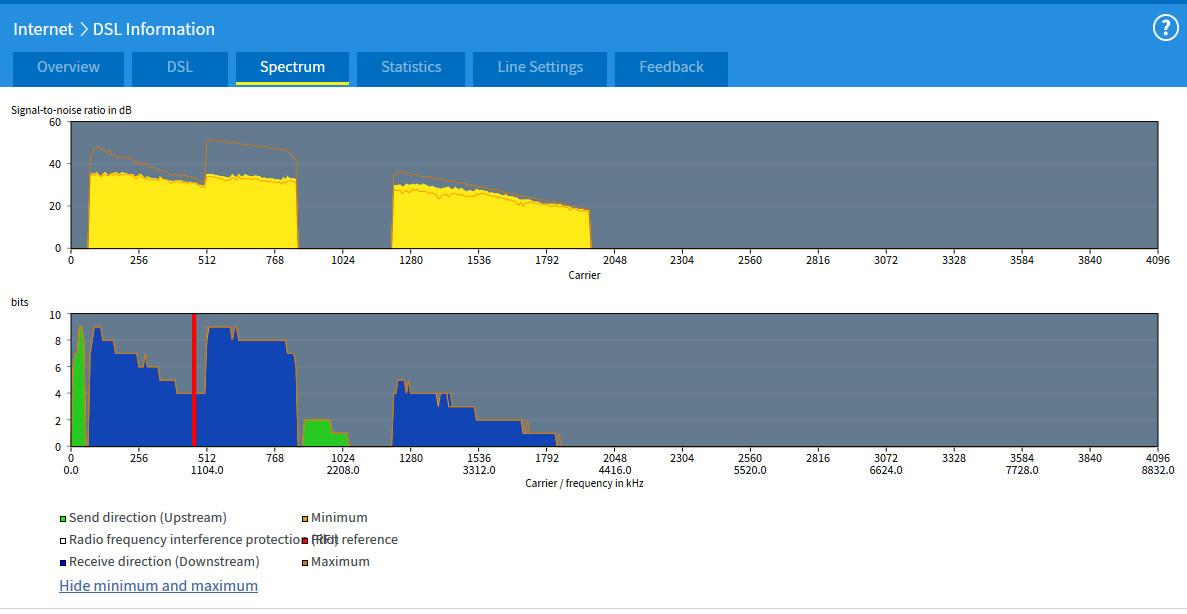Go to the Statistics tab
This screenshot has height=614, width=1187.
(410, 67)
